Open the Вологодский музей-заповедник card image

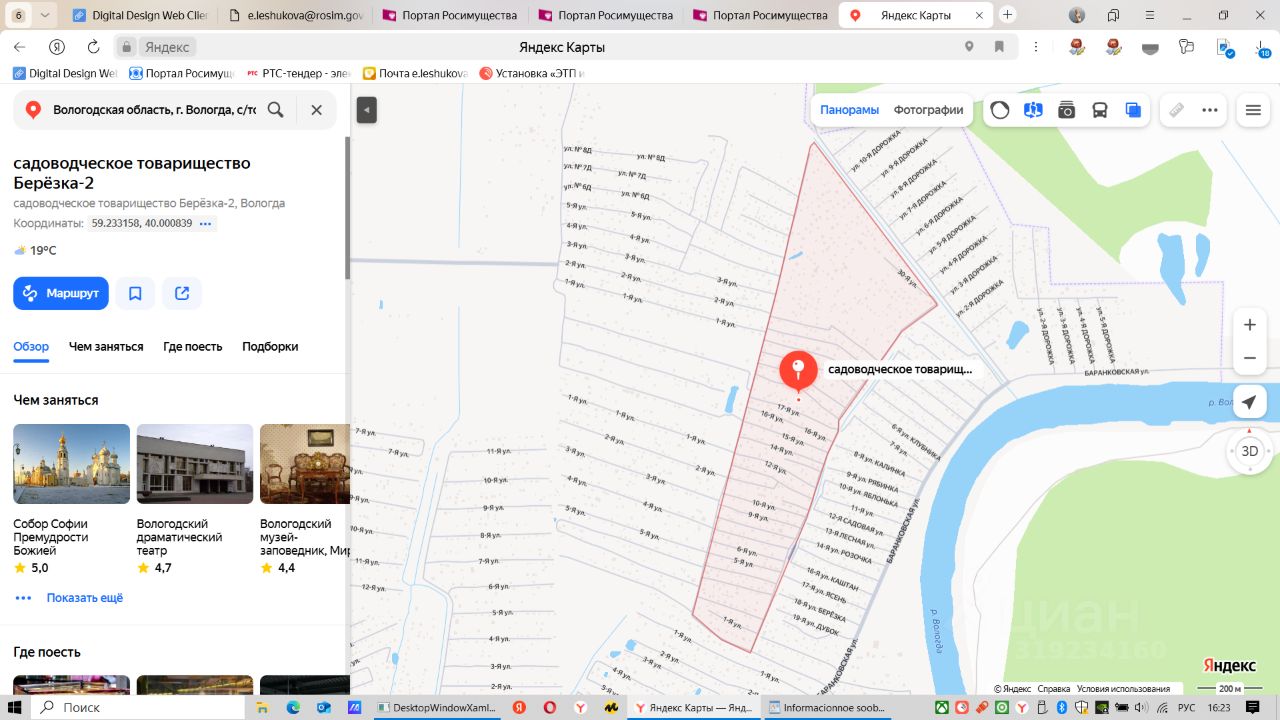click(x=304, y=464)
